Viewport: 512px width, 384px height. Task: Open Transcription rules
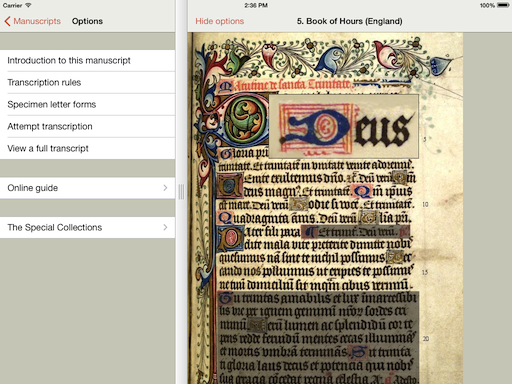[x=87, y=82]
